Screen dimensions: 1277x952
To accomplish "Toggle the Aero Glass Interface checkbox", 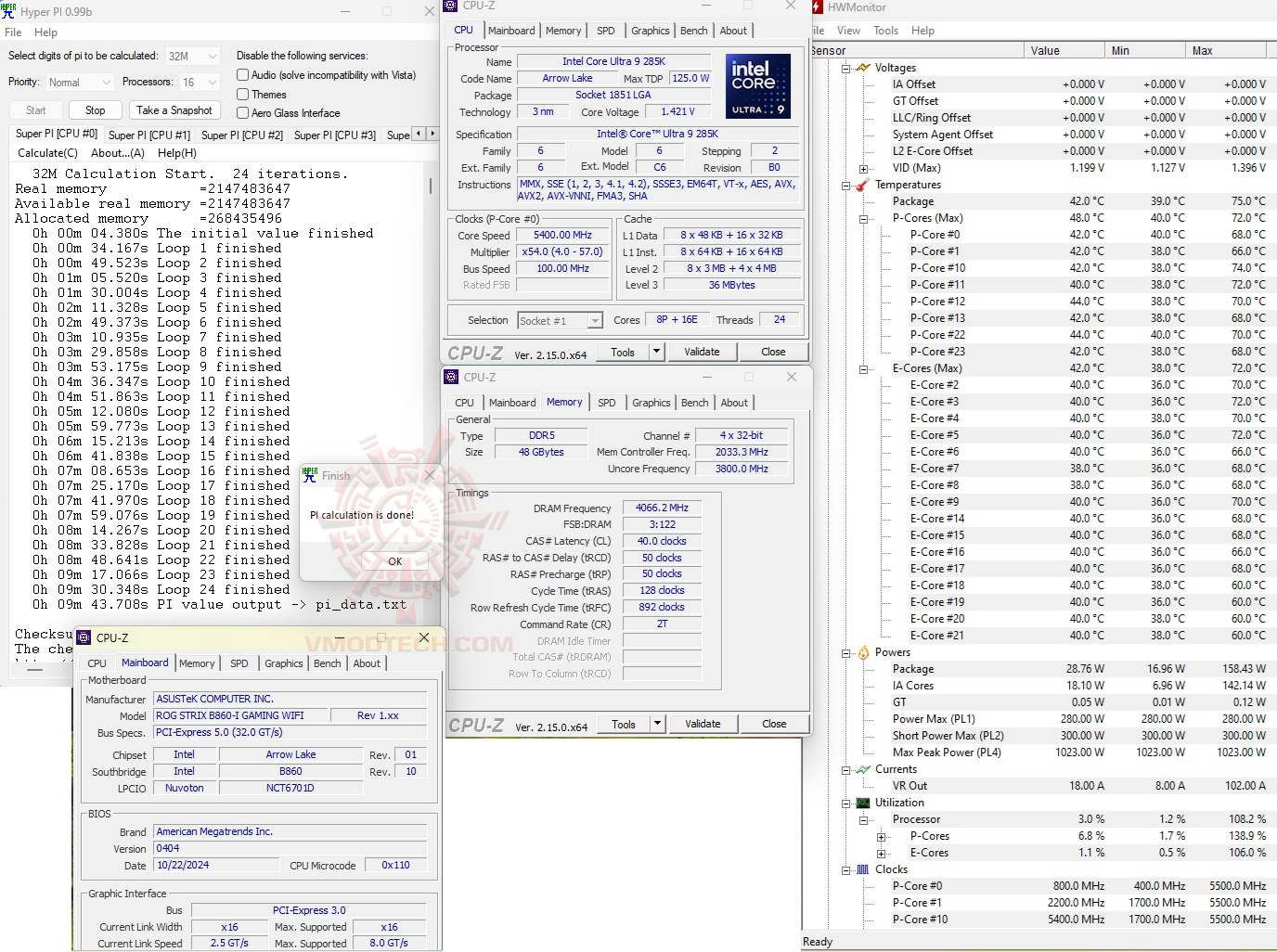I will [243, 113].
